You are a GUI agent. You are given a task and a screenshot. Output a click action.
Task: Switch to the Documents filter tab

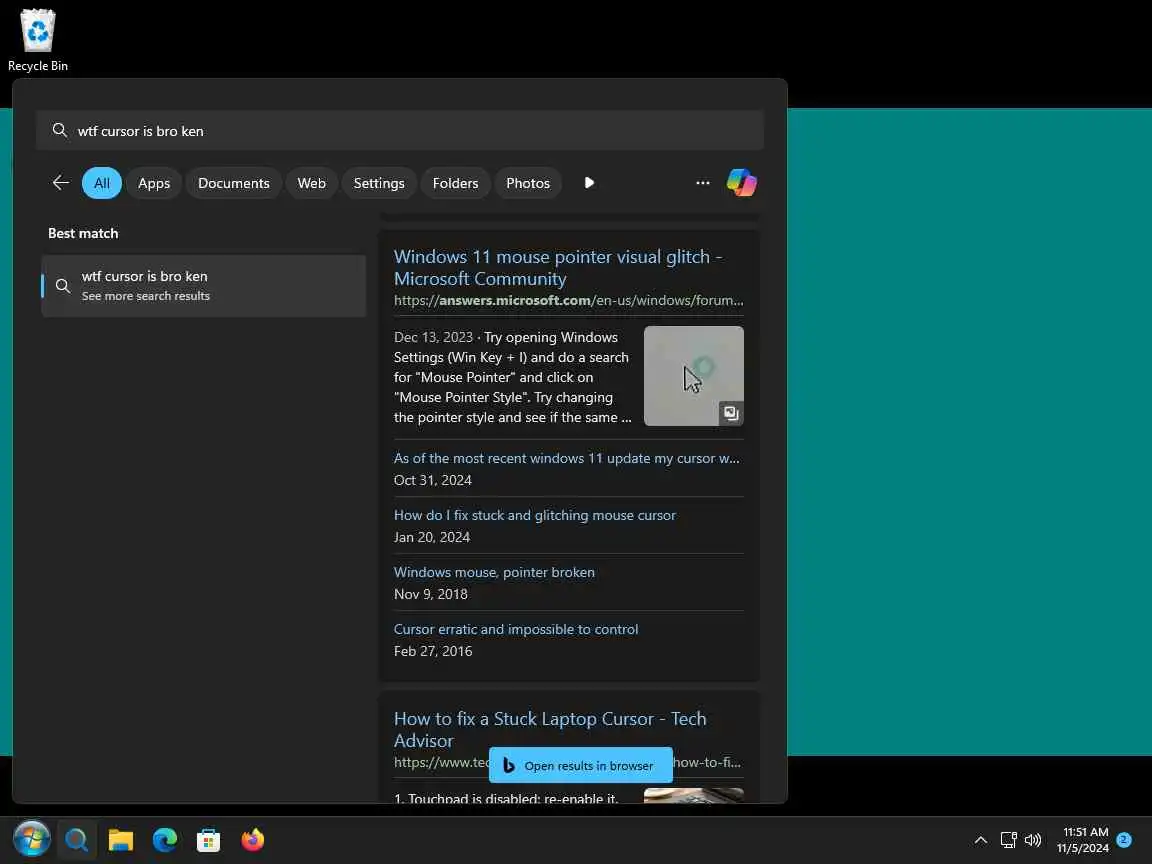coord(234,183)
